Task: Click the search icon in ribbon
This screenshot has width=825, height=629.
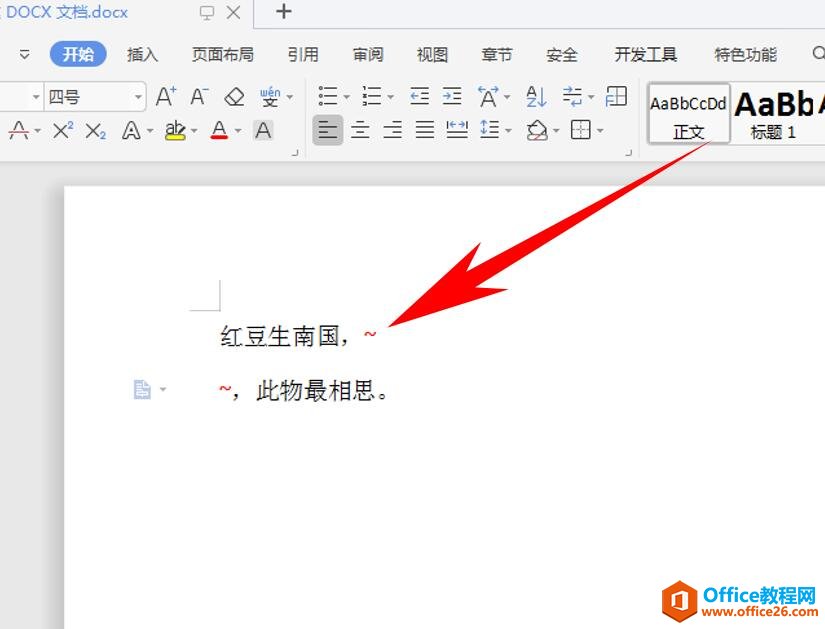Action: point(818,53)
